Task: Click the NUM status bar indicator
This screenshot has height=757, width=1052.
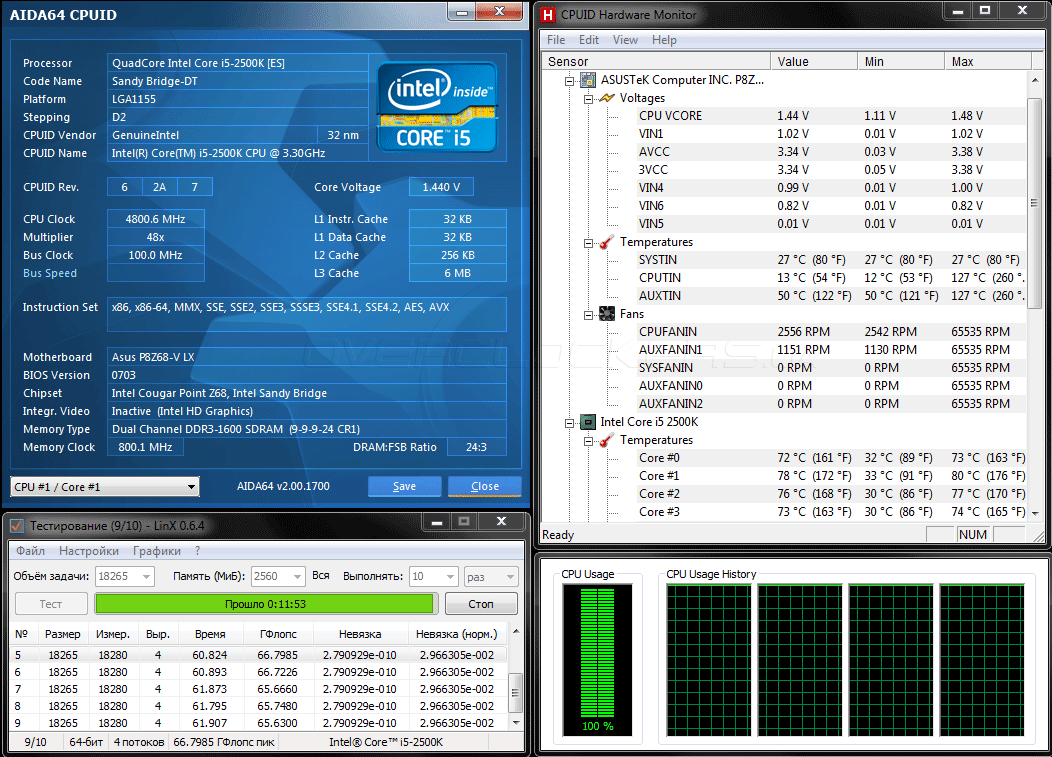Action: [x=972, y=534]
